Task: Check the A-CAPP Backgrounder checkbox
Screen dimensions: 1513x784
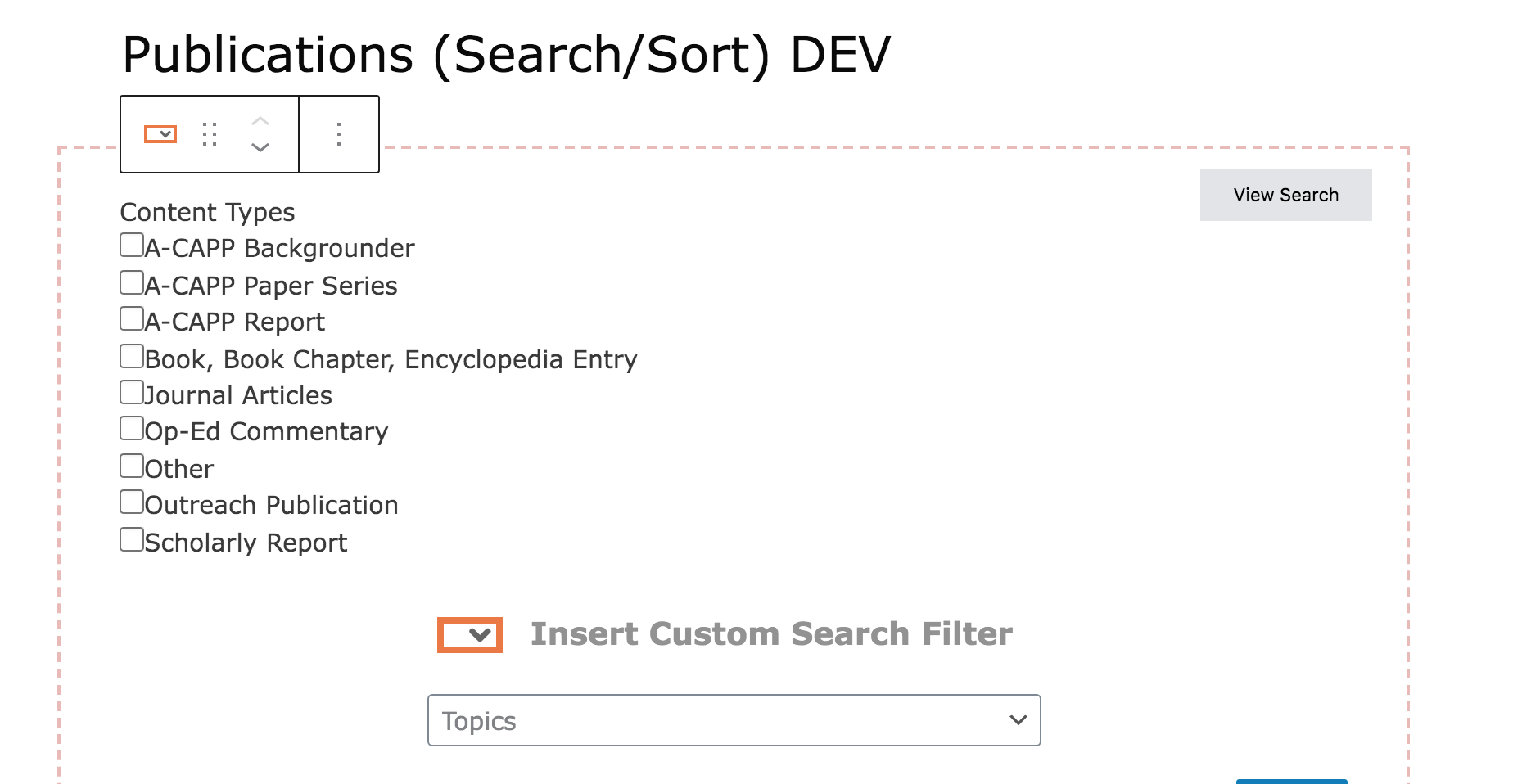Action: [132, 245]
